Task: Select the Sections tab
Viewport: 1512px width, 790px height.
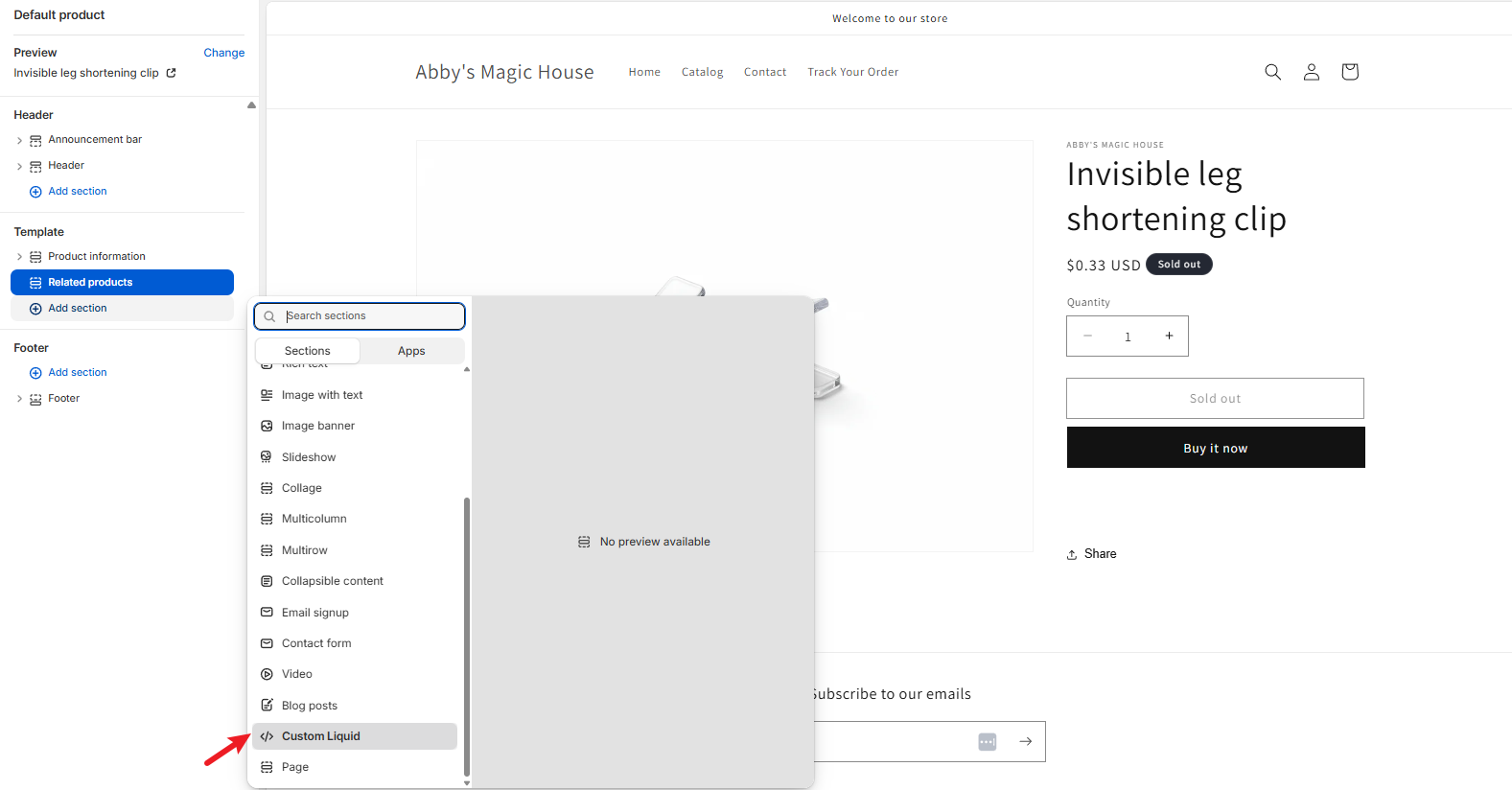Action: pos(307,351)
